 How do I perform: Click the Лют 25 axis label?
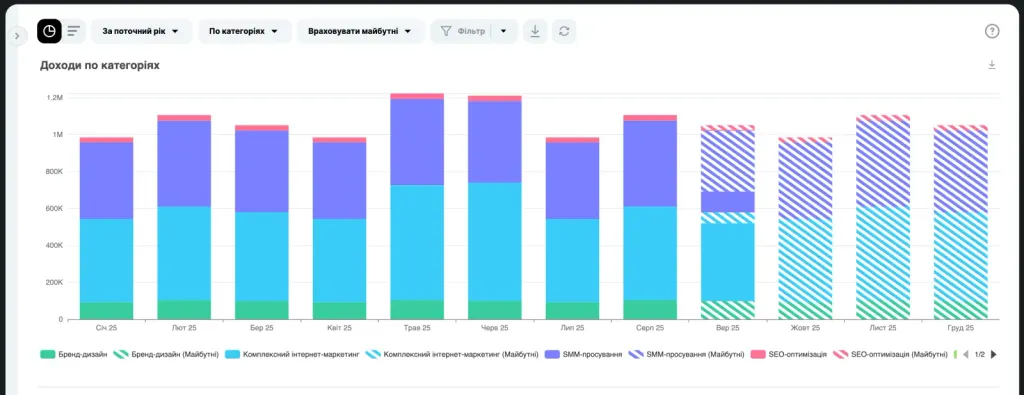[184, 328]
